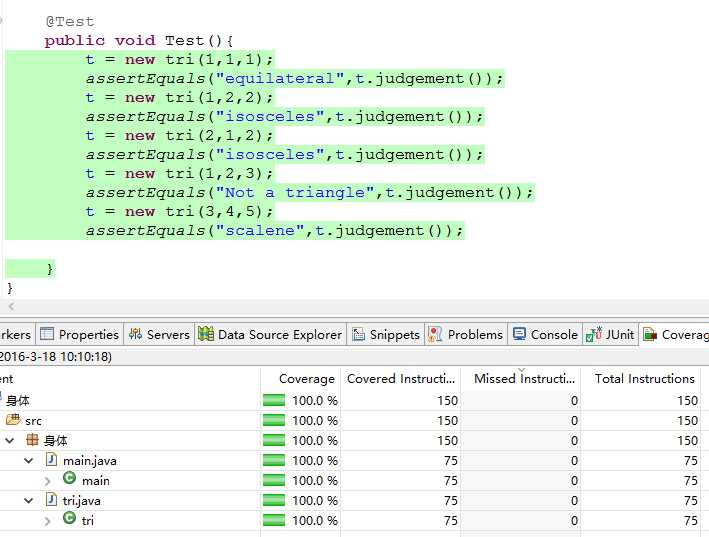Click the "Not a triangle" string
Image resolution: width=709 pixels, height=537 pixels.
coord(295,193)
